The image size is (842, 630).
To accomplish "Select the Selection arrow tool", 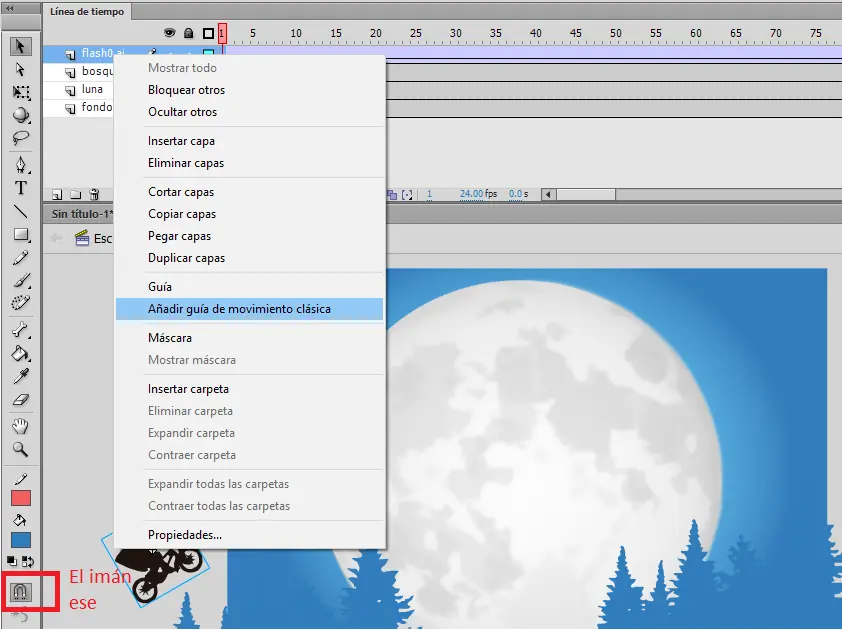I will click(20, 46).
